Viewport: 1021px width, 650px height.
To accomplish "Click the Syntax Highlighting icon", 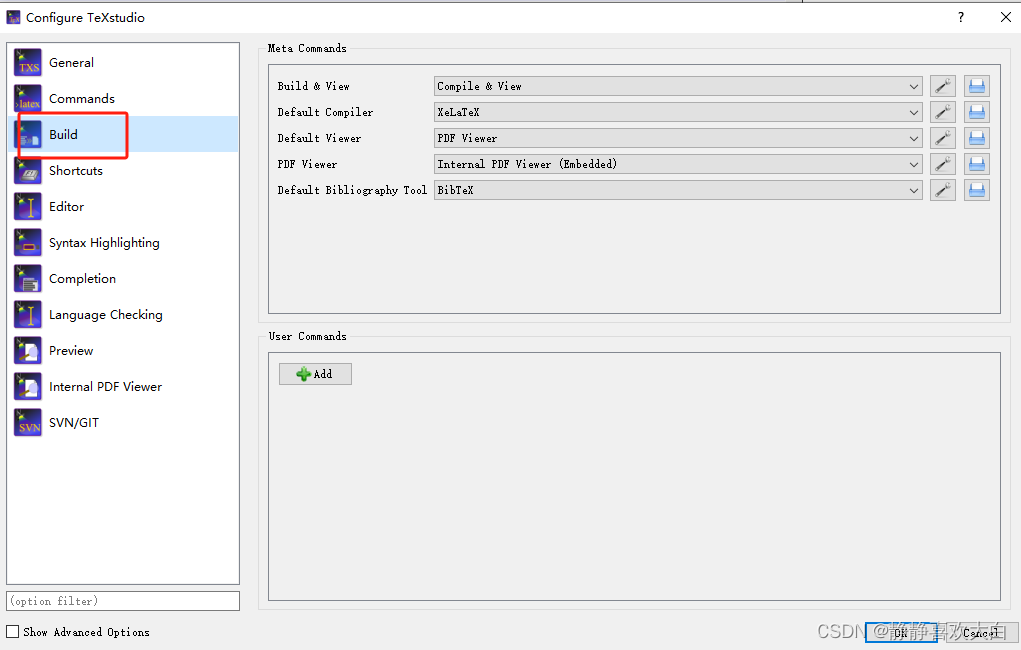I will (27, 242).
